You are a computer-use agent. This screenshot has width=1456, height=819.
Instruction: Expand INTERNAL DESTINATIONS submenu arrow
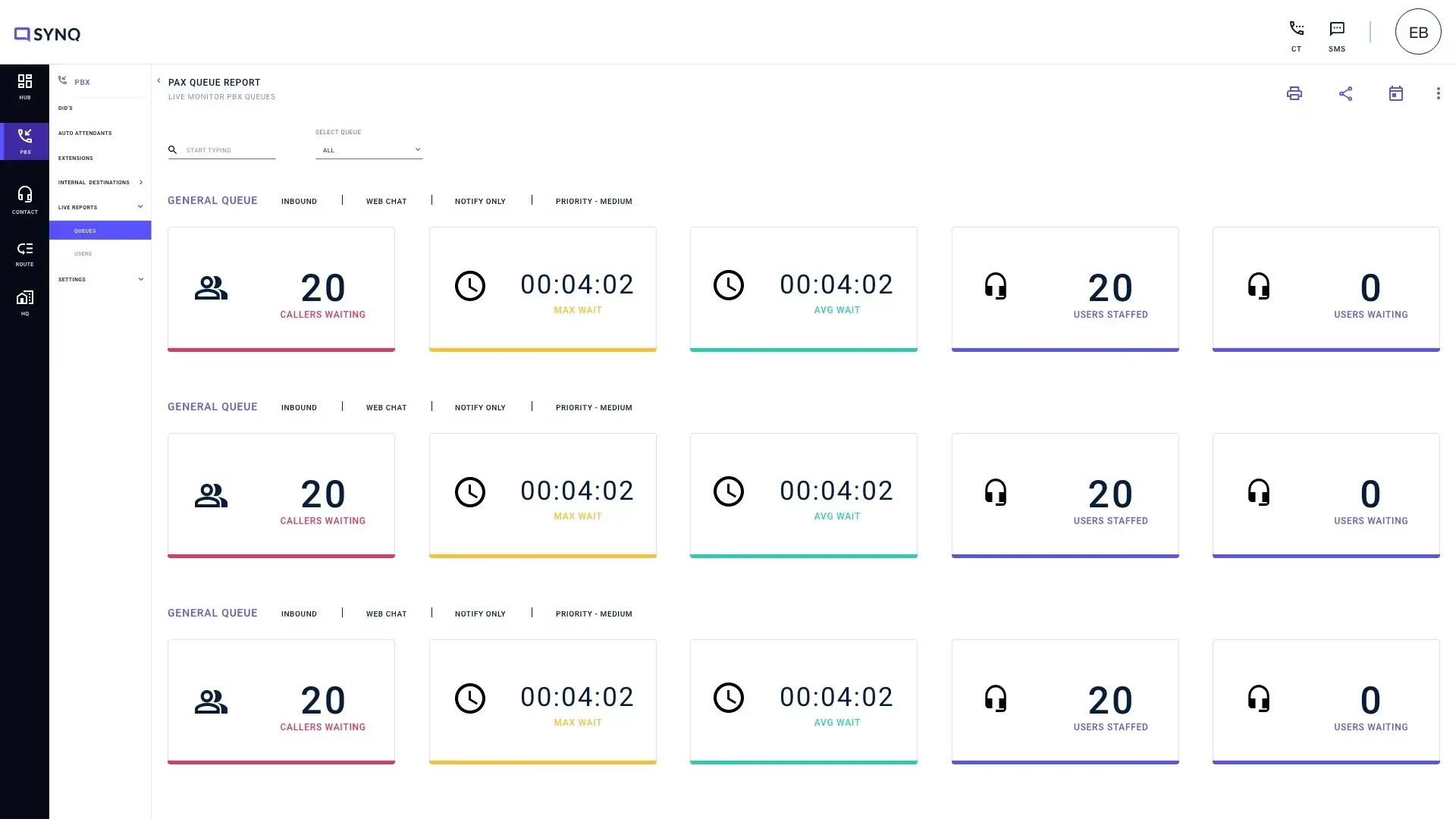tap(141, 182)
